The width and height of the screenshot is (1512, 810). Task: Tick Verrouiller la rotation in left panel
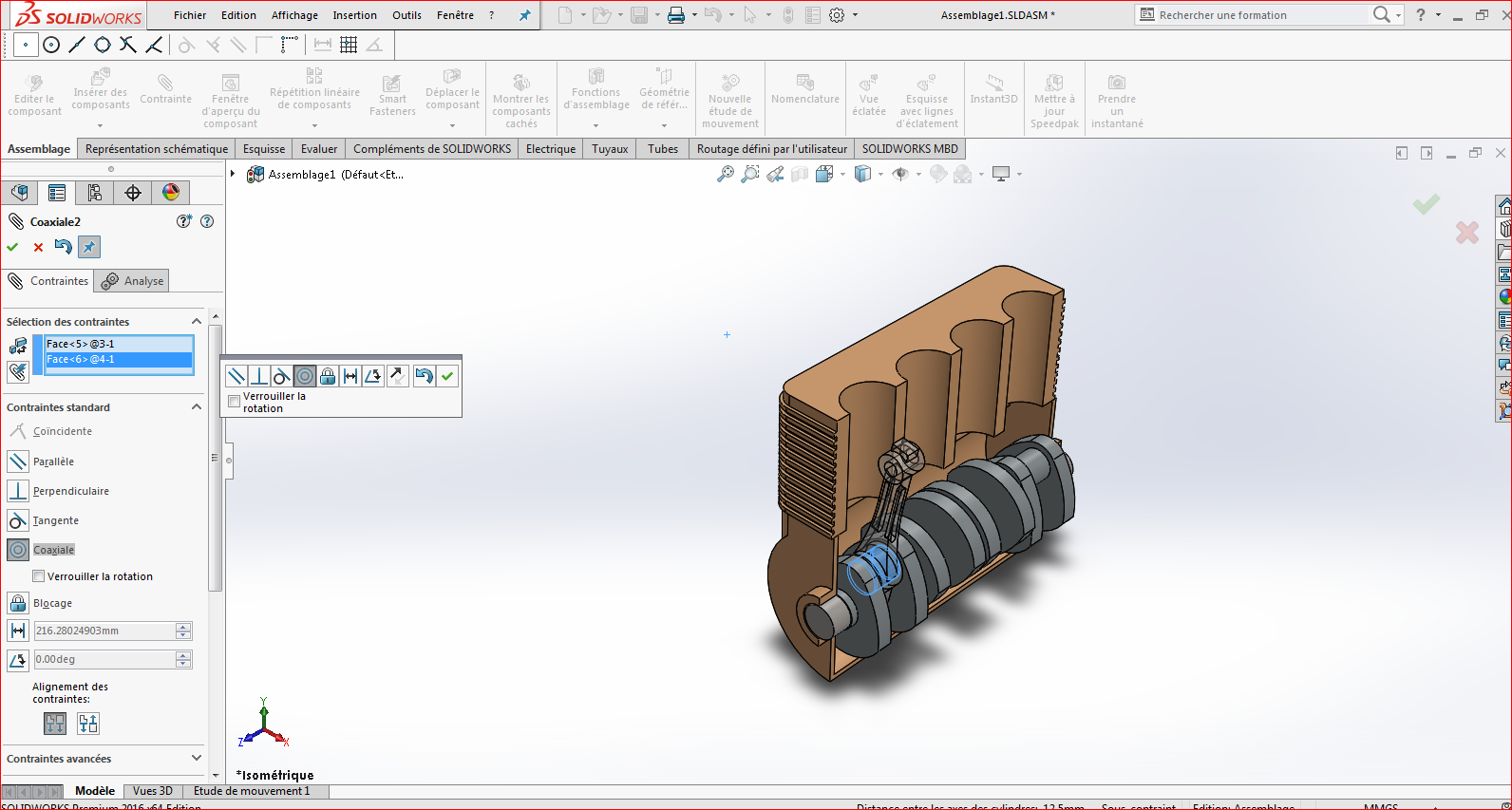pyautogui.click(x=39, y=576)
